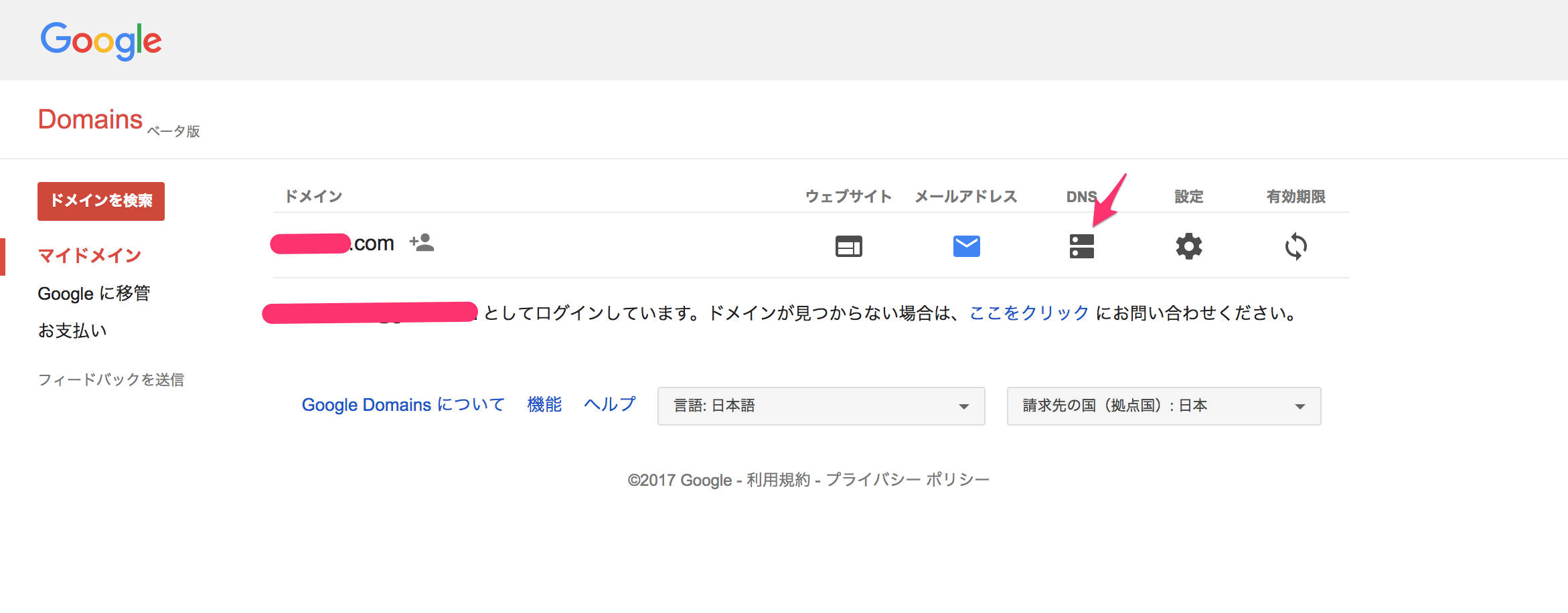This screenshot has width=1568, height=613.
Task: Open domain settings gear icon
Action: click(1188, 246)
